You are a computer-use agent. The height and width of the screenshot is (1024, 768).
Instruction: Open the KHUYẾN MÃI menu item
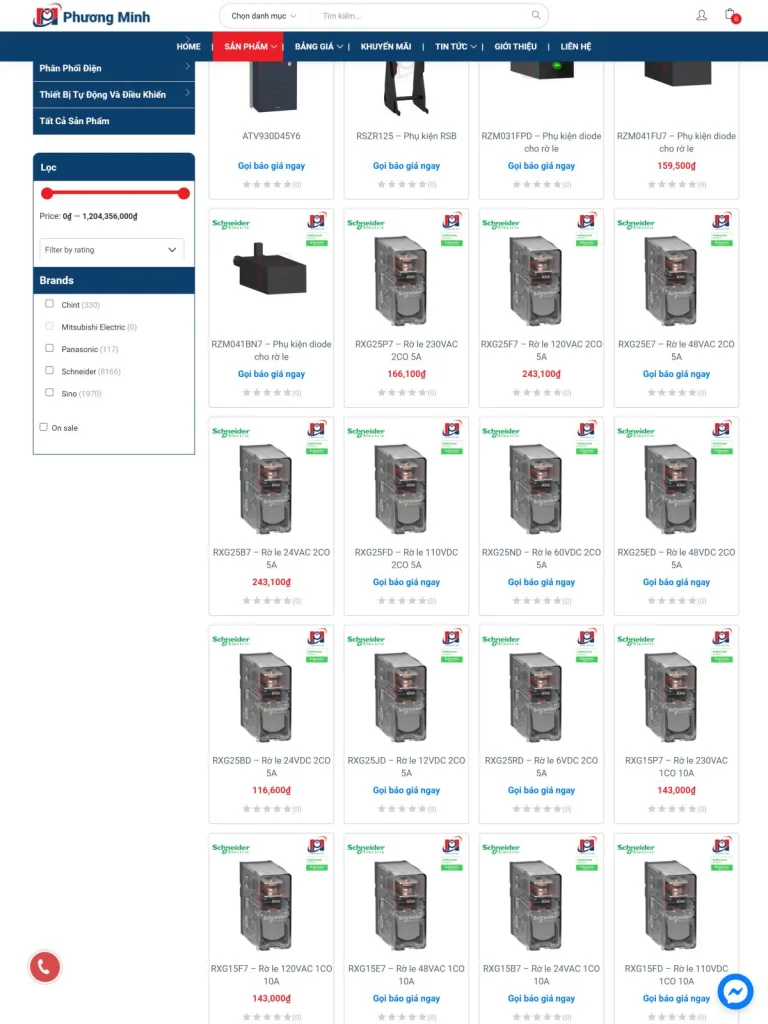[386, 46]
